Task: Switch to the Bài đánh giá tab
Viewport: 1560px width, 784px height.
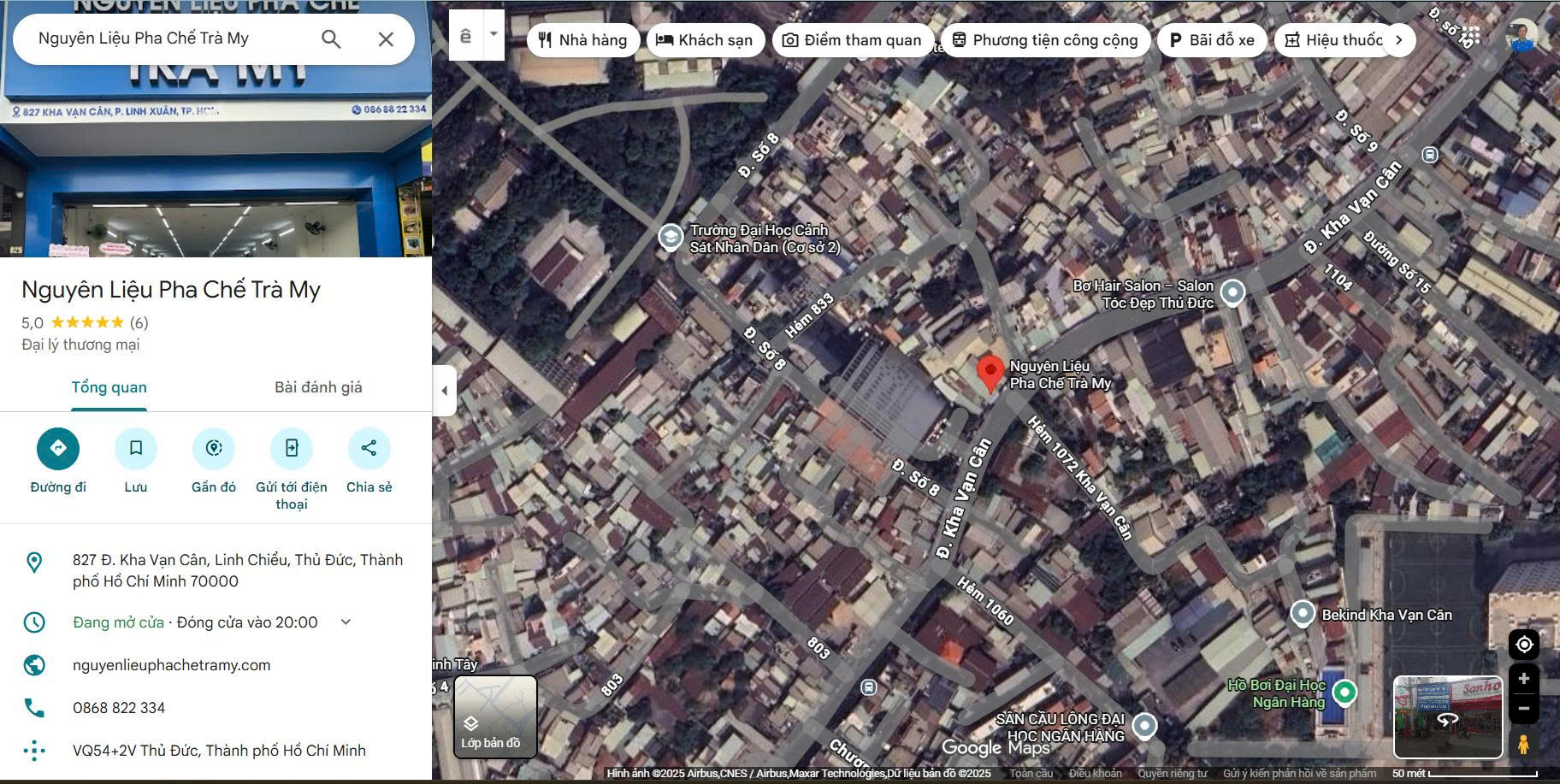Action: (318, 387)
